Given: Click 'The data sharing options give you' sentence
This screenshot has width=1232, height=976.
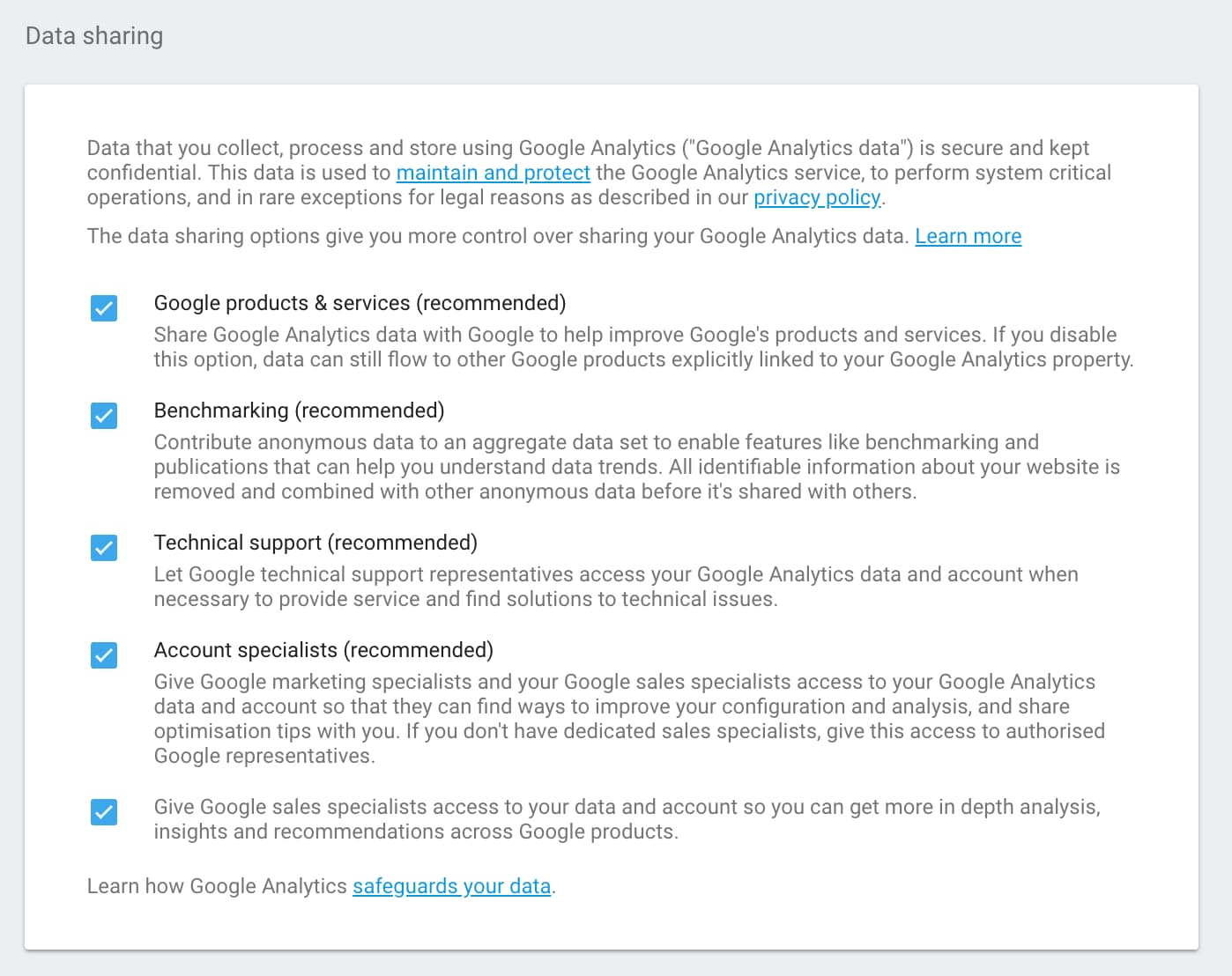Looking at the screenshot, I should [x=498, y=236].
